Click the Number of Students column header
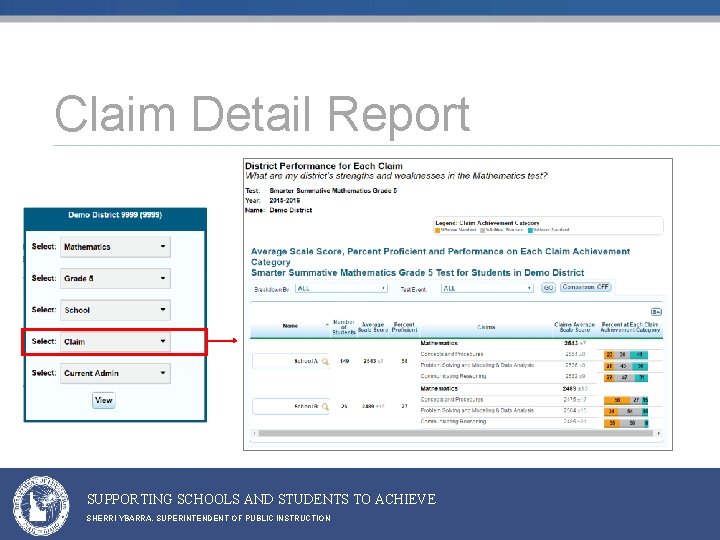 [344, 327]
